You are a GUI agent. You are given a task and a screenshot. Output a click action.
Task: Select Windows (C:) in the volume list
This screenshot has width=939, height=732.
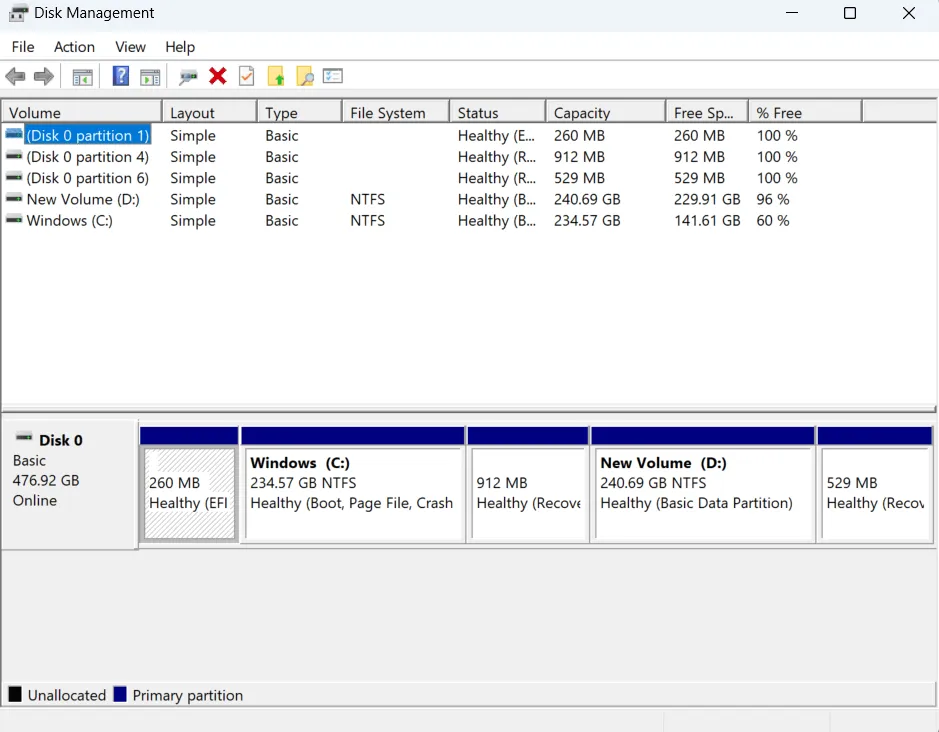click(x=69, y=221)
